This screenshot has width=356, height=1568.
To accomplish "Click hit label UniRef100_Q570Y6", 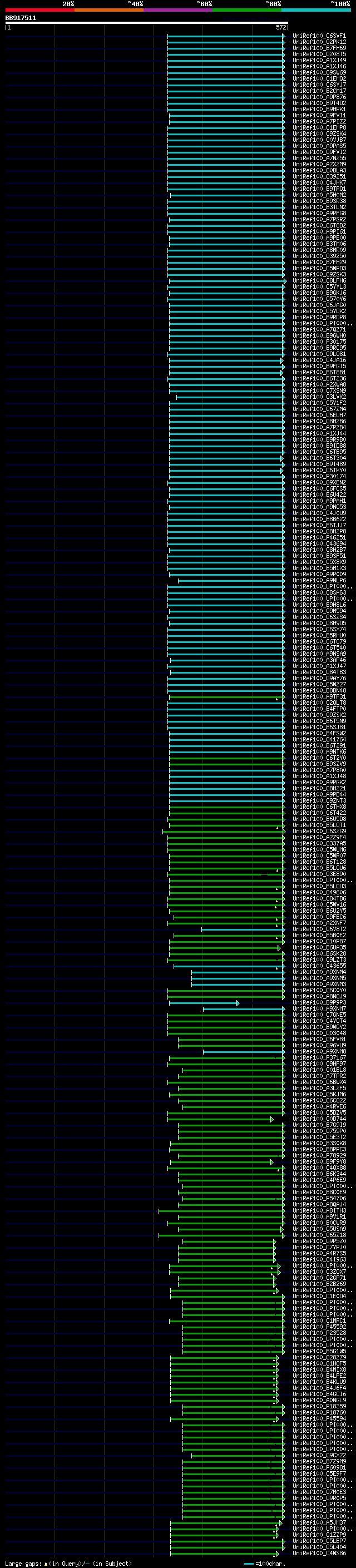I will pos(319,299).
